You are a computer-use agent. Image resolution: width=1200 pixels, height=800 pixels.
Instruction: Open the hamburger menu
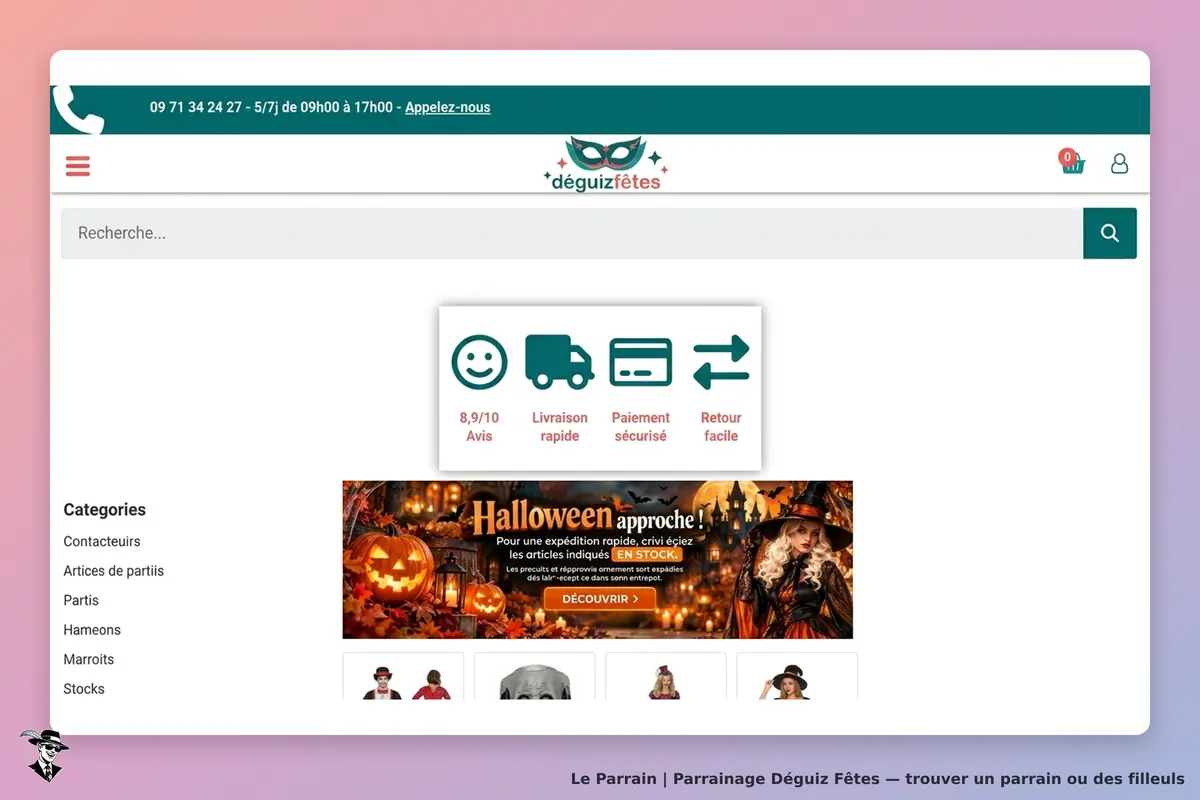click(x=78, y=166)
